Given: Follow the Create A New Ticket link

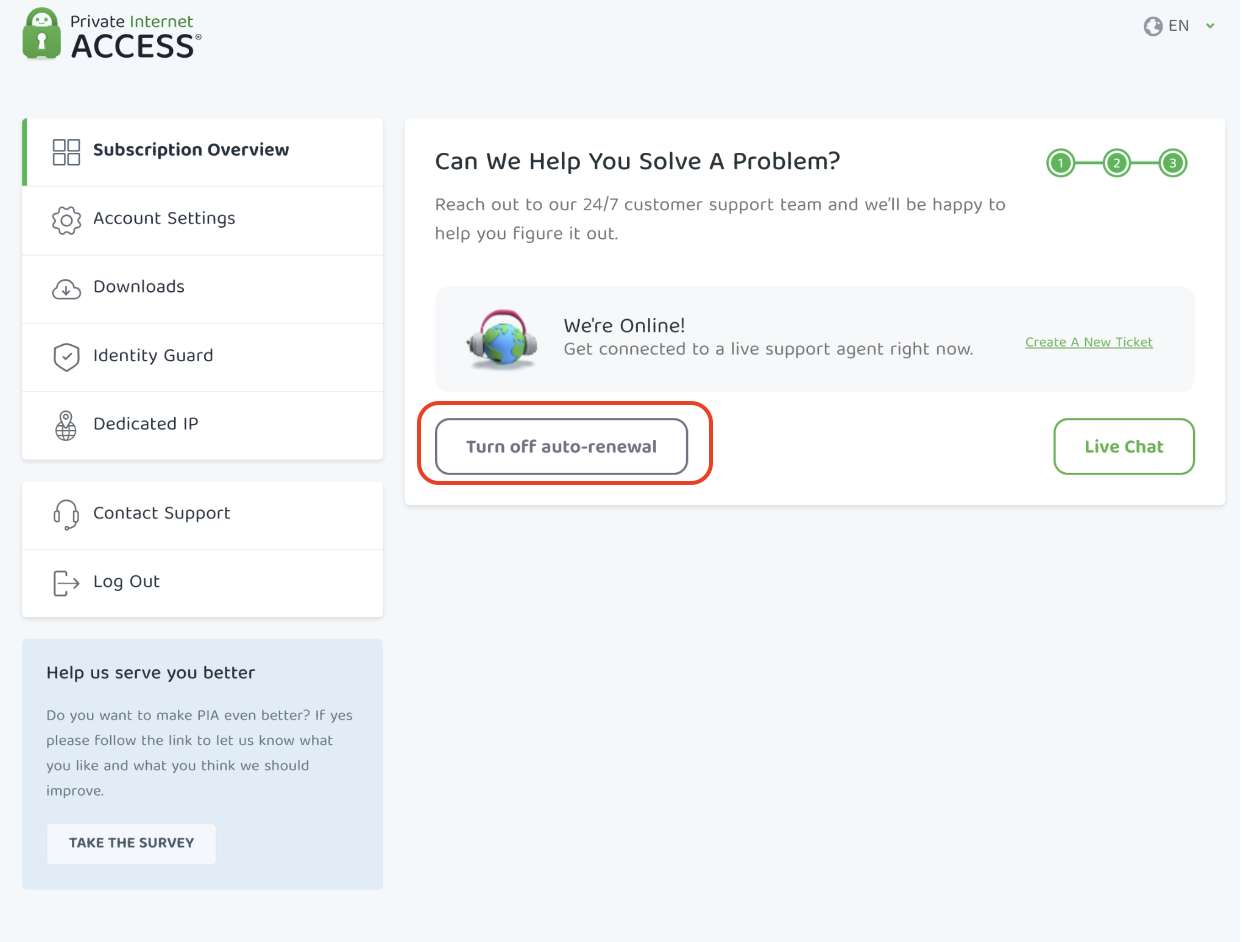Looking at the screenshot, I should tap(1088, 342).
